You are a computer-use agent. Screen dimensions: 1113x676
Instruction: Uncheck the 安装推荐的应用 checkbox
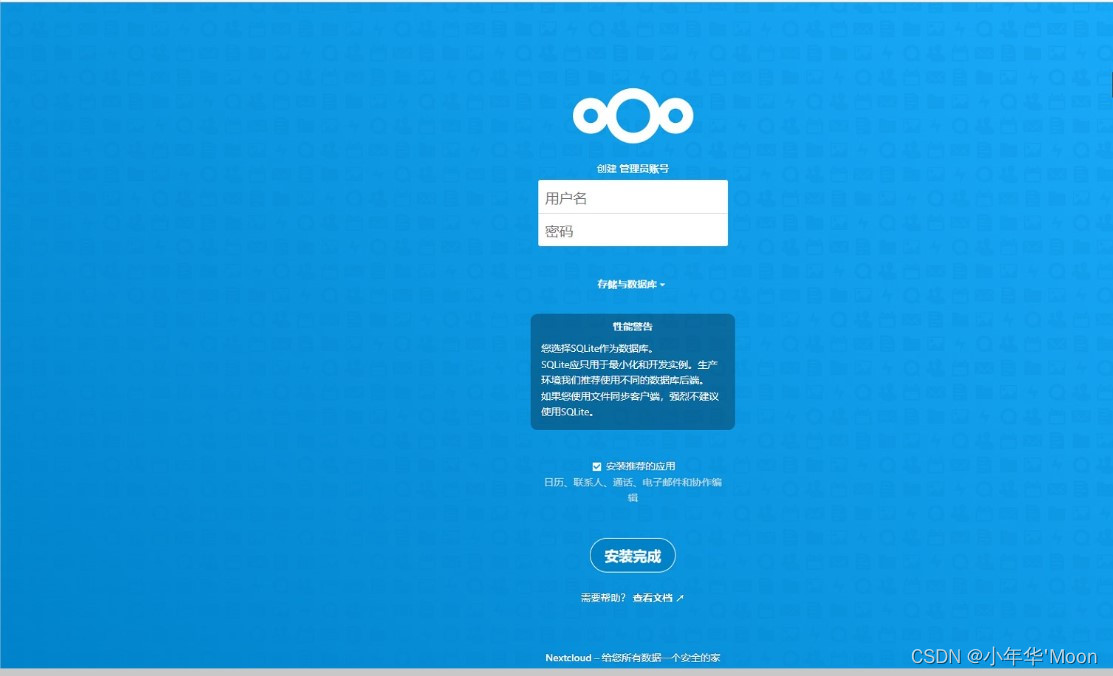click(x=597, y=467)
